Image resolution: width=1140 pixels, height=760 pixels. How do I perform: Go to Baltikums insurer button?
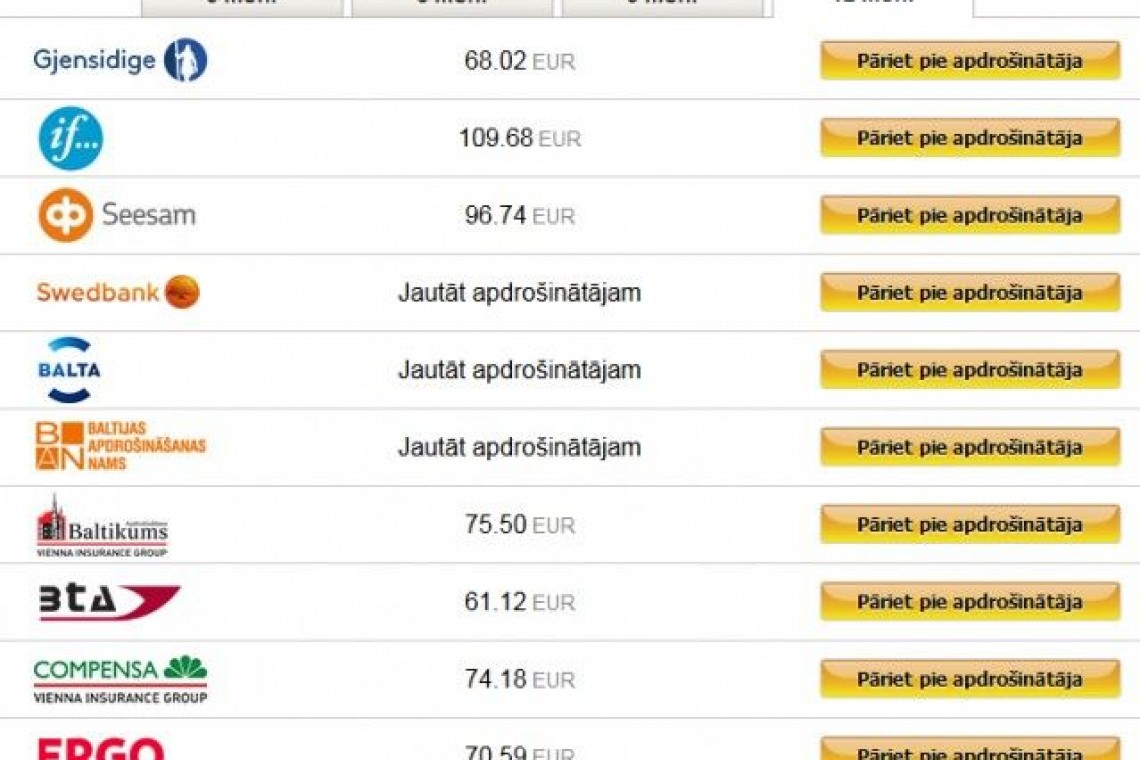[970, 524]
